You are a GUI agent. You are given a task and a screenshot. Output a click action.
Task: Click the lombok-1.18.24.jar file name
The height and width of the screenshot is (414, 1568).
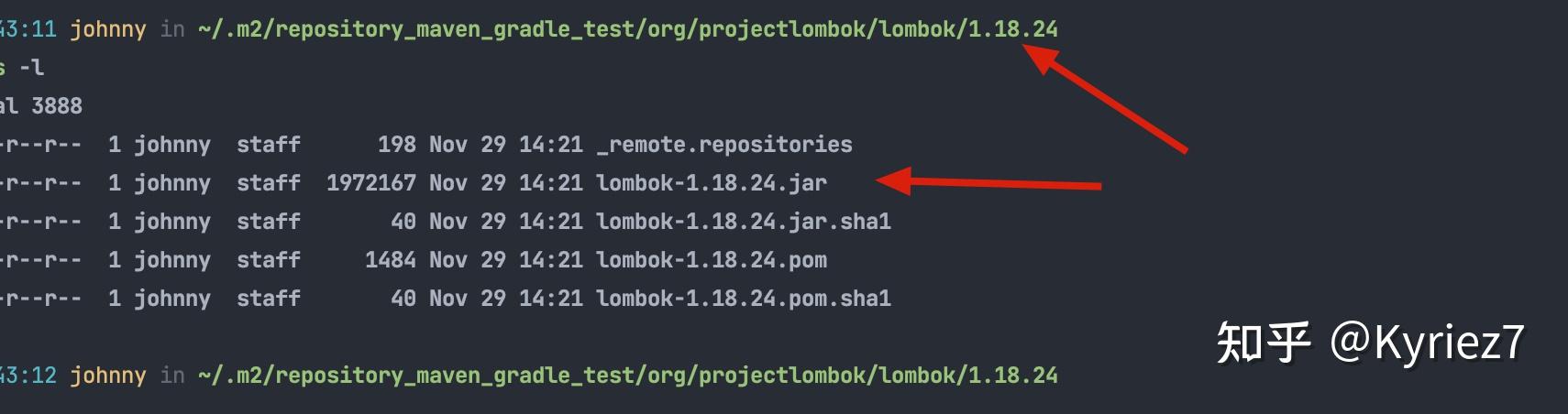[x=711, y=183]
